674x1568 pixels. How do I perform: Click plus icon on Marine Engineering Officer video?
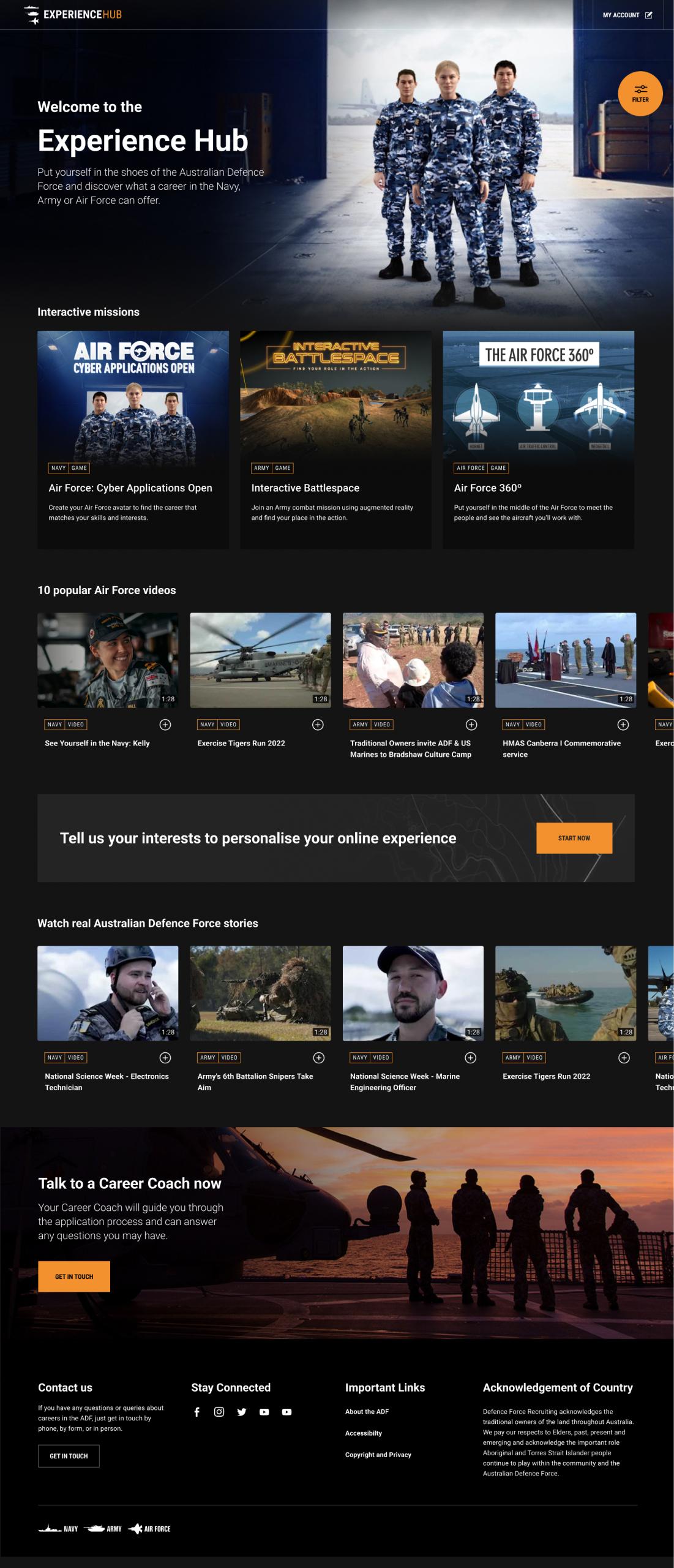[471, 1058]
